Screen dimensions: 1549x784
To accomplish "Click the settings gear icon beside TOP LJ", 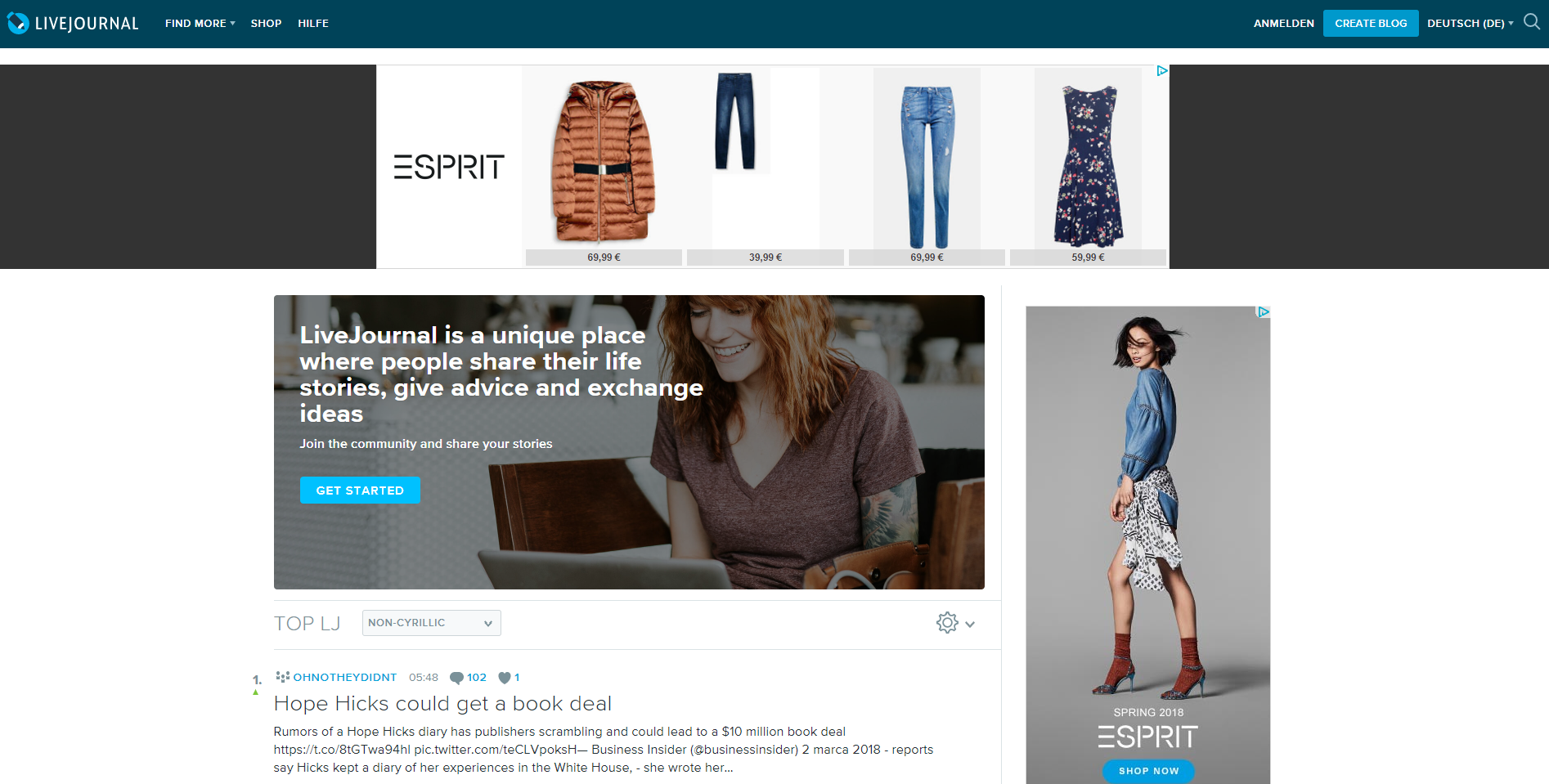I will pos(947,623).
